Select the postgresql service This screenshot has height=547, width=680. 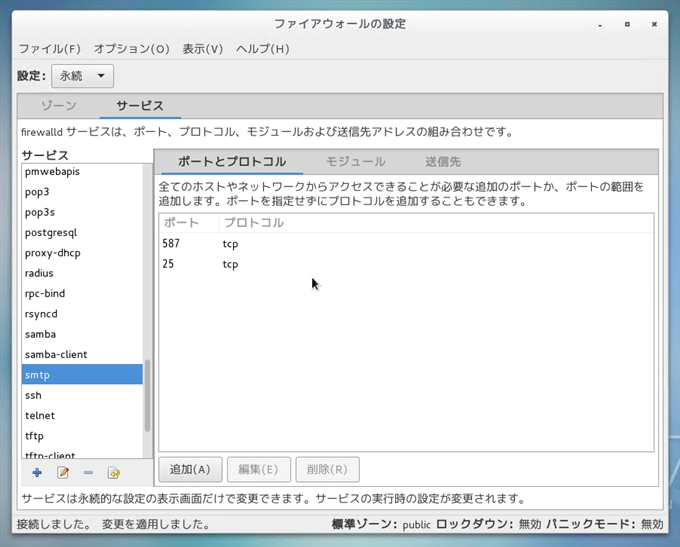(x=82, y=233)
